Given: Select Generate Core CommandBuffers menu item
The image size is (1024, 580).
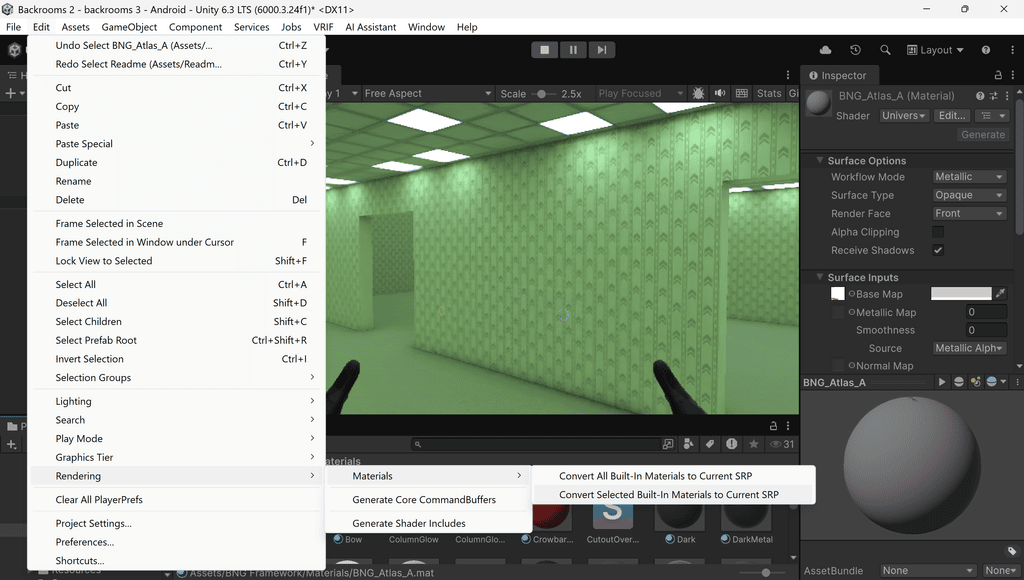Looking at the screenshot, I should pyautogui.click(x=428, y=500).
